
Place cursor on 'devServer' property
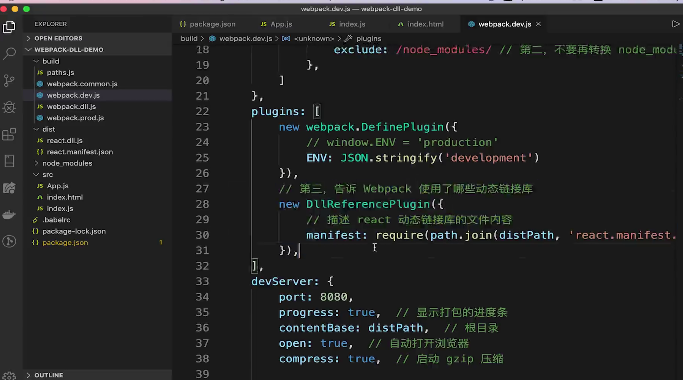pos(281,281)
